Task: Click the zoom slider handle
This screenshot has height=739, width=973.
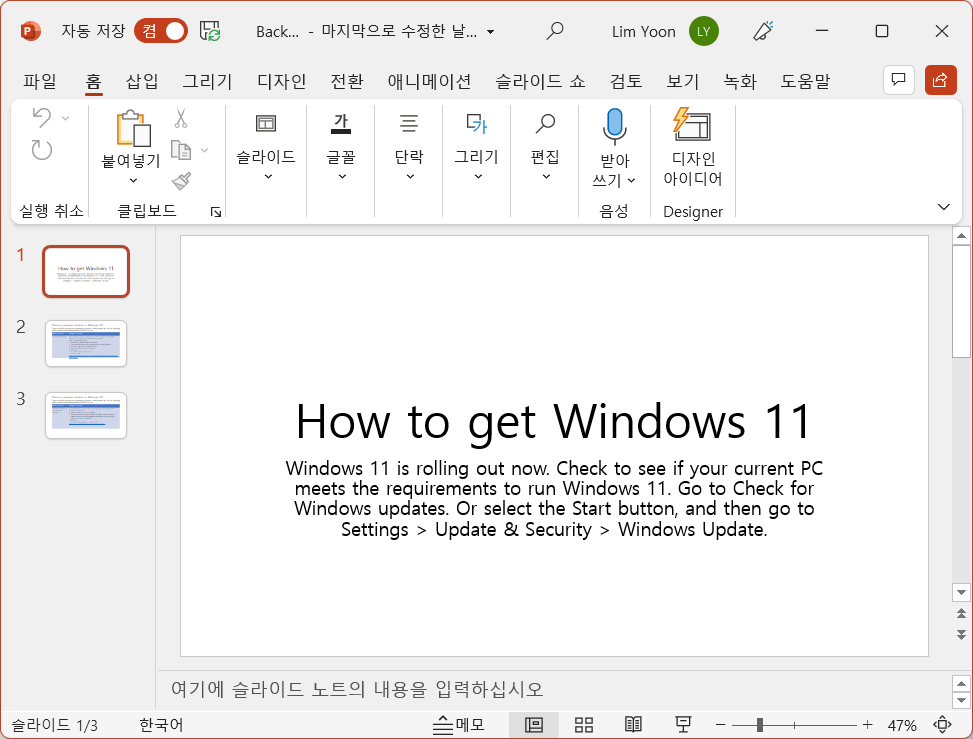Action: (x=760, y=725)
